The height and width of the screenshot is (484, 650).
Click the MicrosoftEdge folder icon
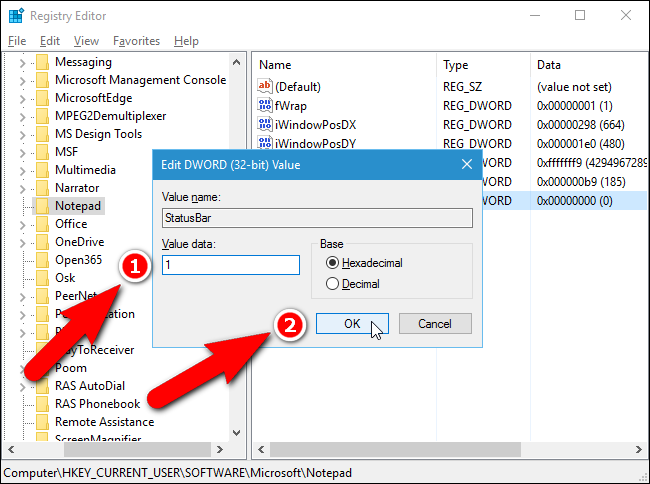point(42,98)
